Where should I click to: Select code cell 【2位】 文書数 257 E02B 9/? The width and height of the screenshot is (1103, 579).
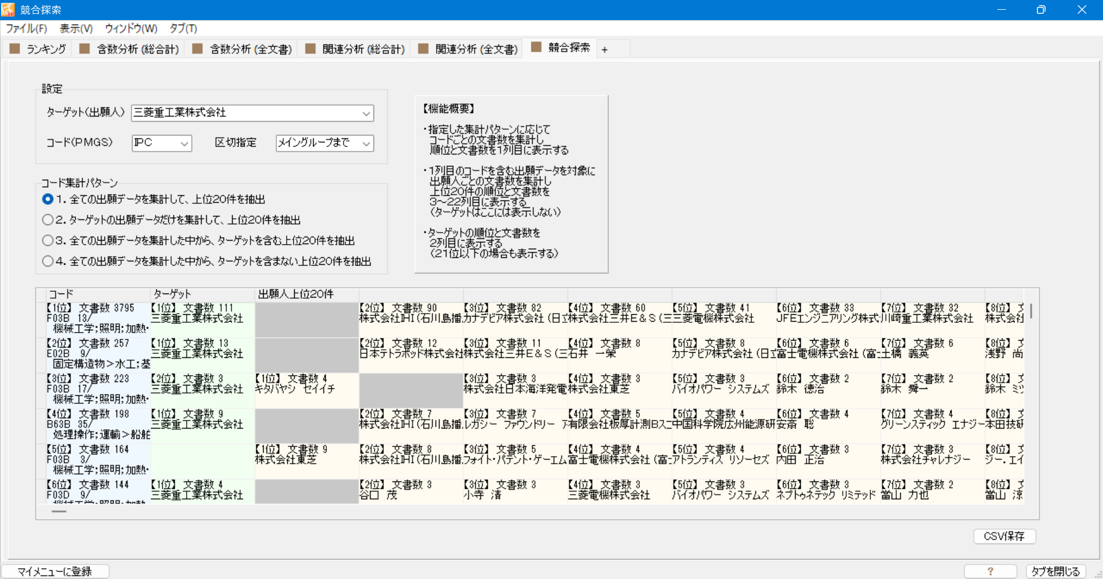point(98,355)
